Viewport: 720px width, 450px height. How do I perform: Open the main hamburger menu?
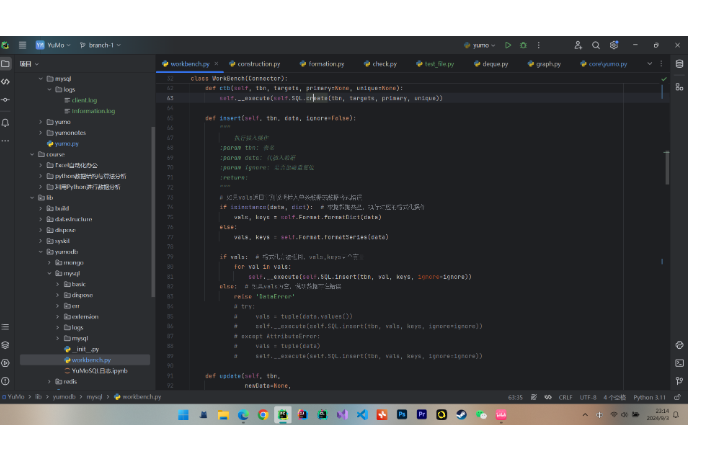tap(22, 45)
